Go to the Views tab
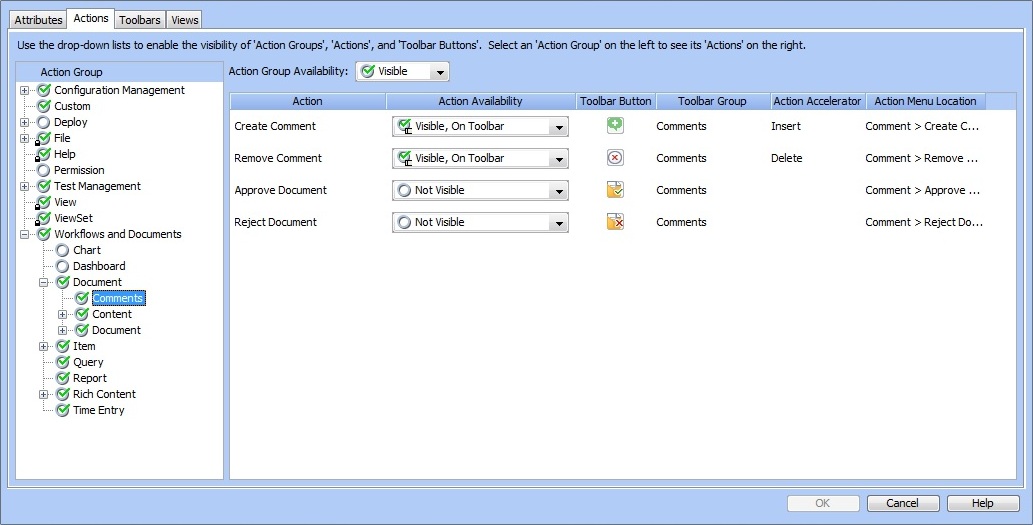This screenshot has width=1033, height=525. pos(184,20)
